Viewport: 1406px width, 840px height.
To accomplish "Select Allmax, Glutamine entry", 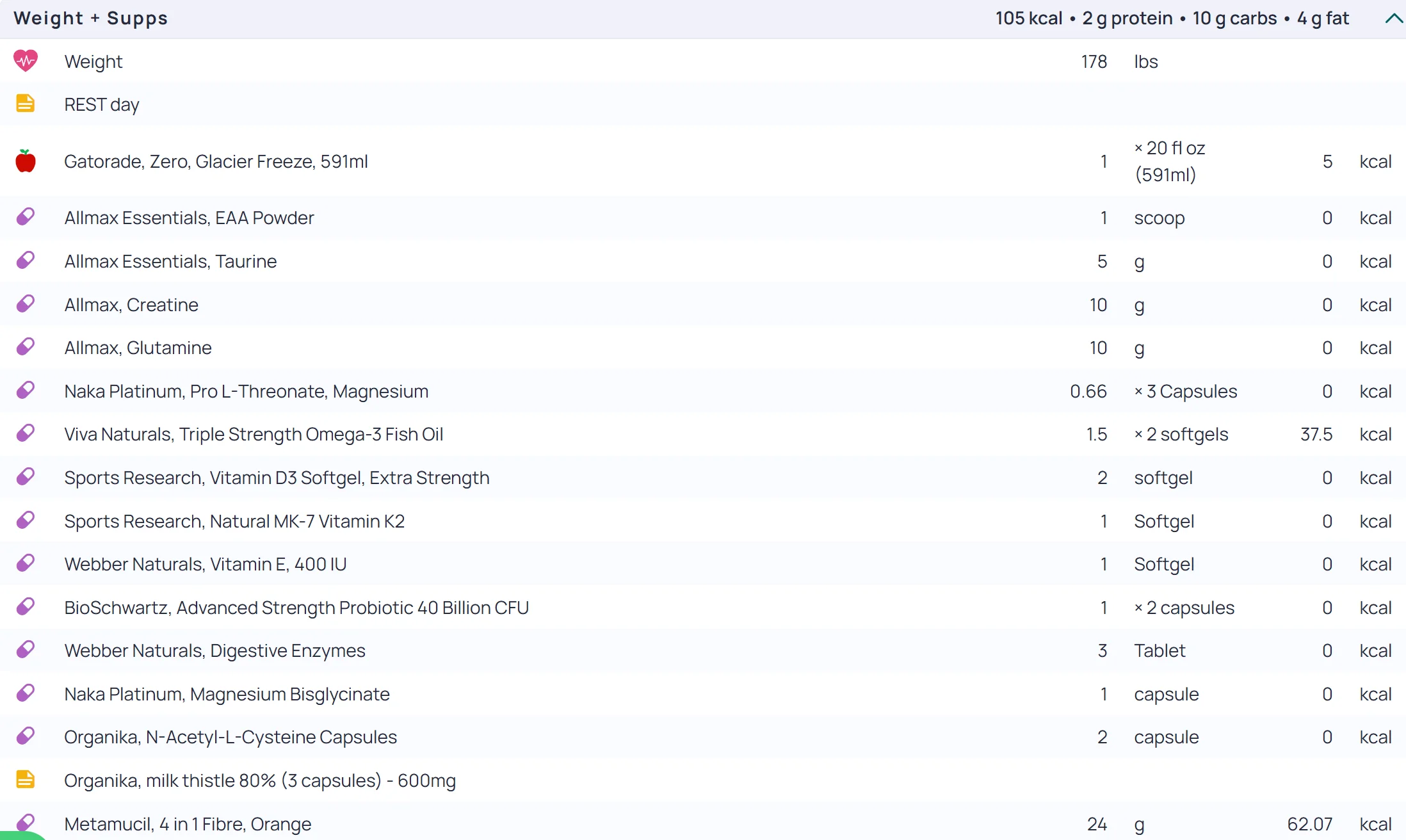I will click(138, 348).
